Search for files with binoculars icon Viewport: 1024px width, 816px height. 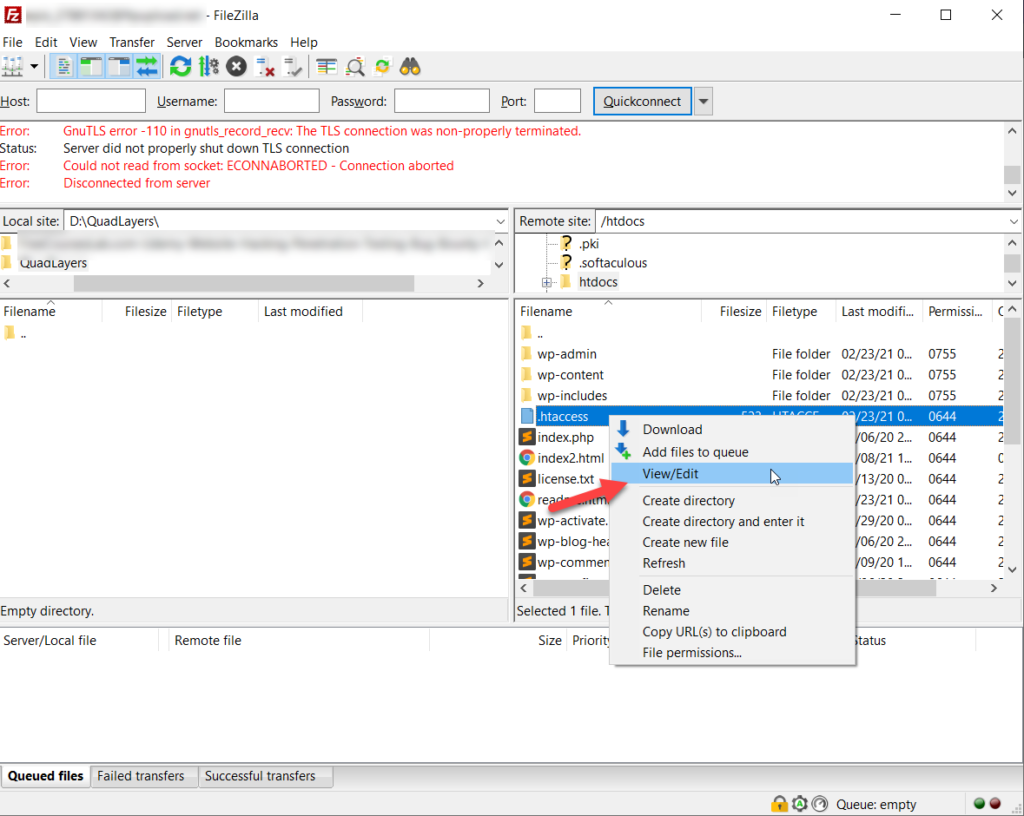(x=410, y=67)
